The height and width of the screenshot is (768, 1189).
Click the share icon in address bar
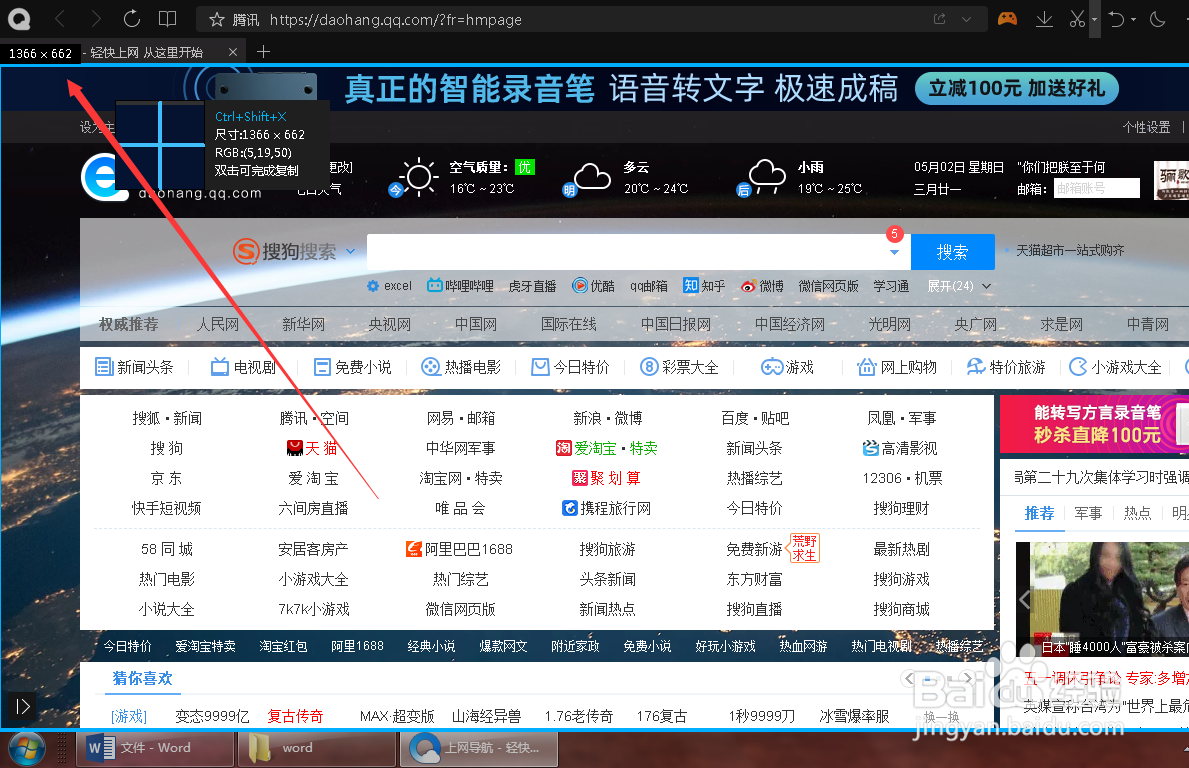[940, 19]
